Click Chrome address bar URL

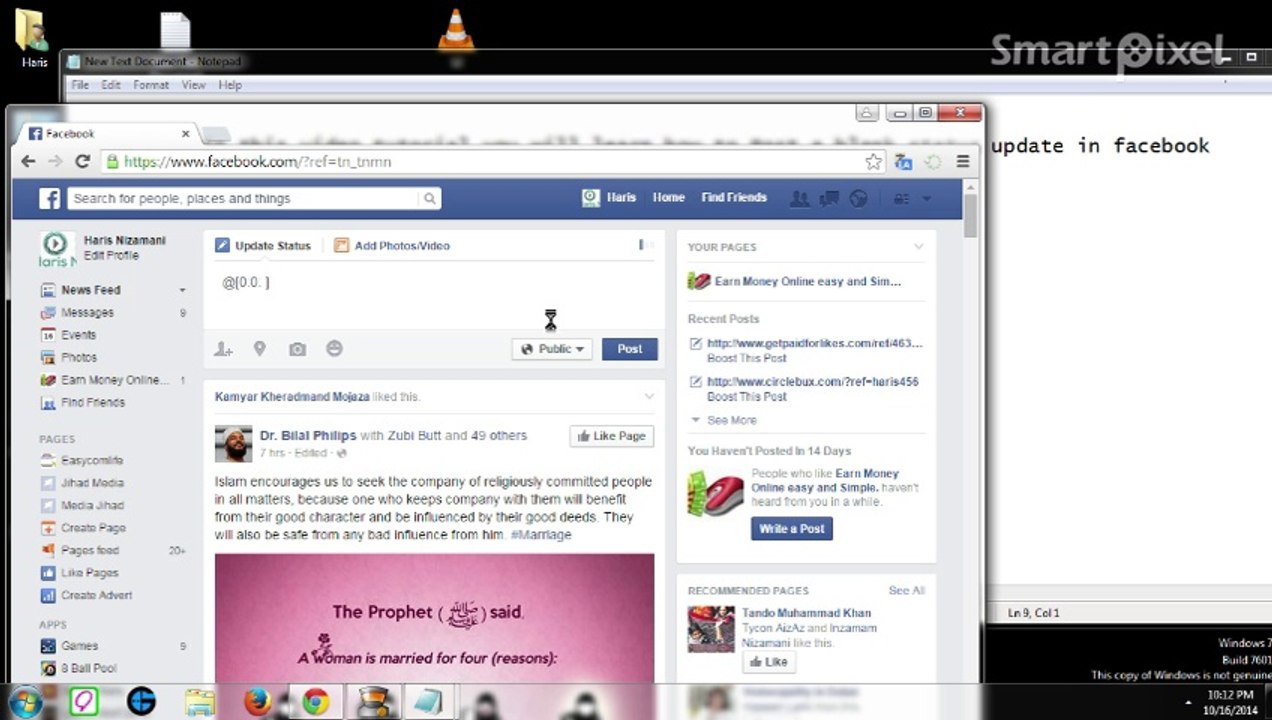[x=257, y=162]
